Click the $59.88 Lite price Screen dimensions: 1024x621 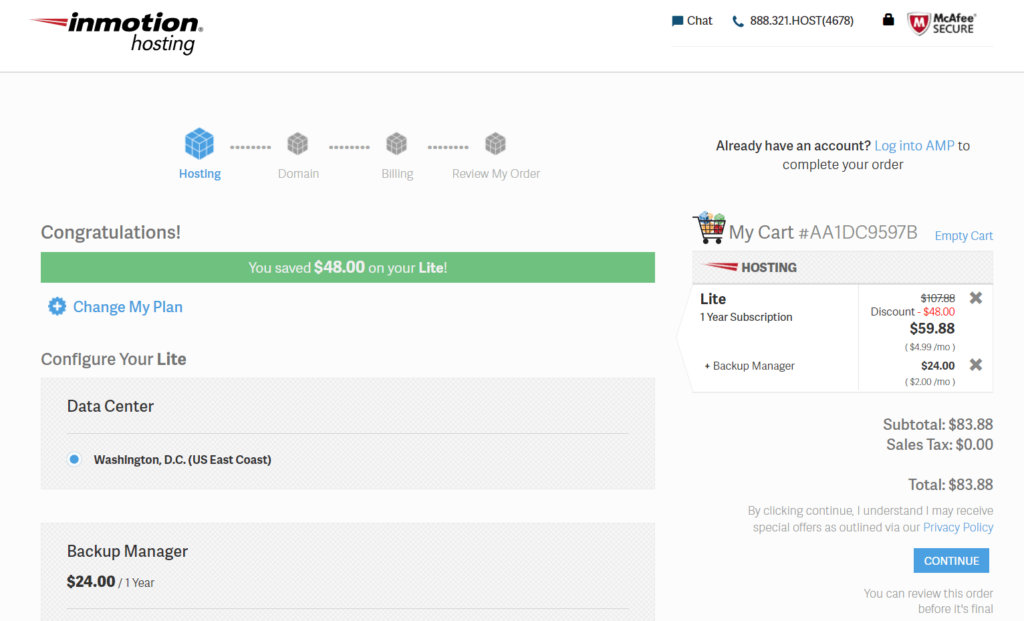tap(932, 328)
